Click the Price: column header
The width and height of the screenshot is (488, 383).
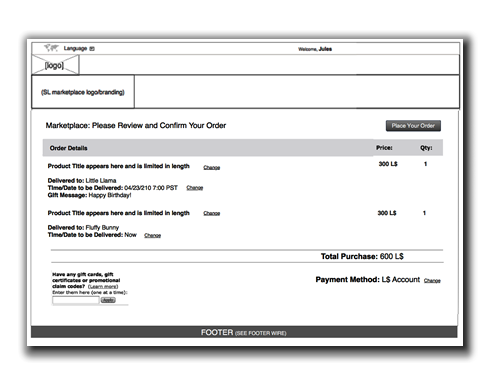(x=384, y=148)
